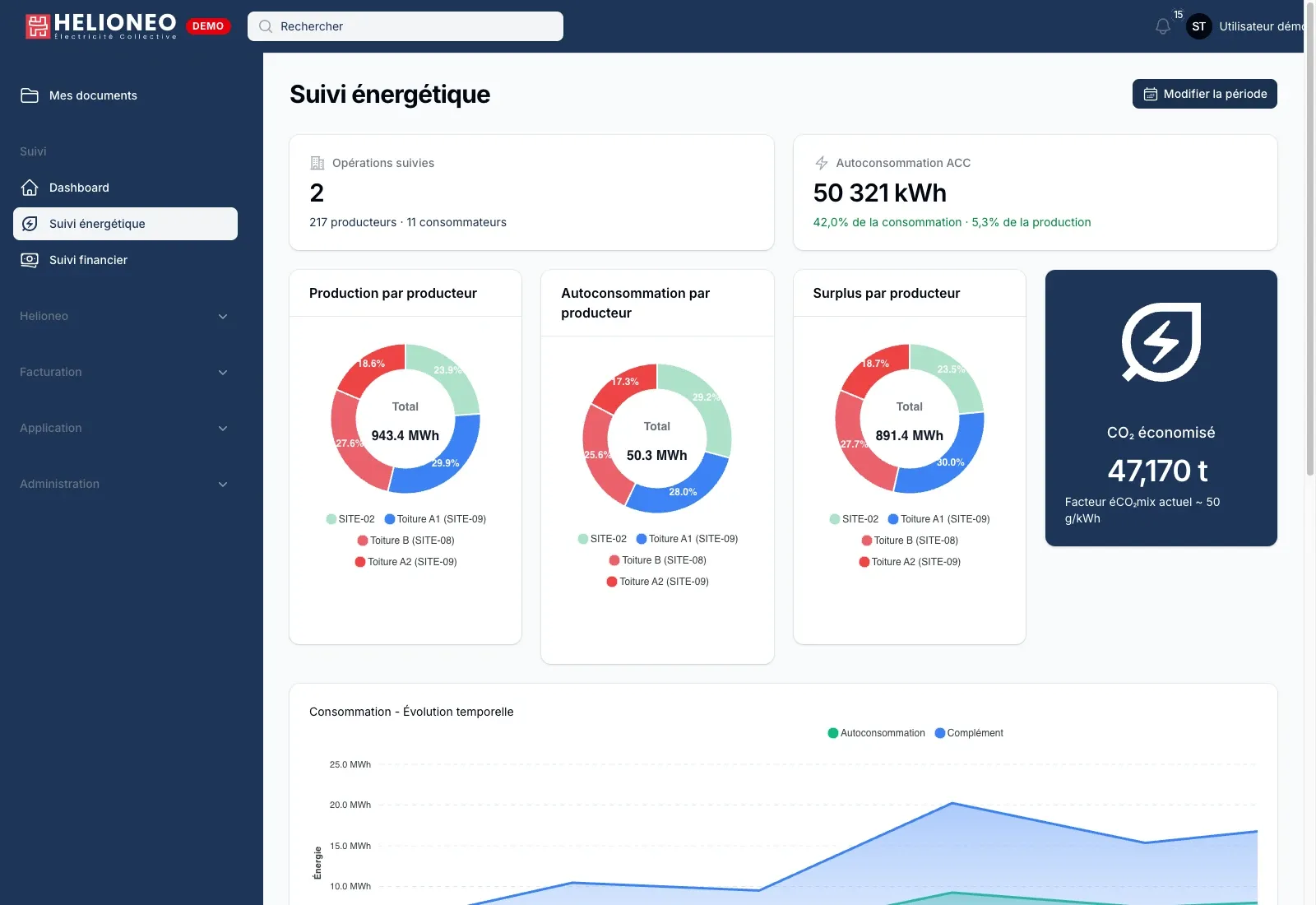This screenshot has height=905, width=1316.
Task: Click the Suivi énergétique leaf icon
Action: (x=30, y=224)
